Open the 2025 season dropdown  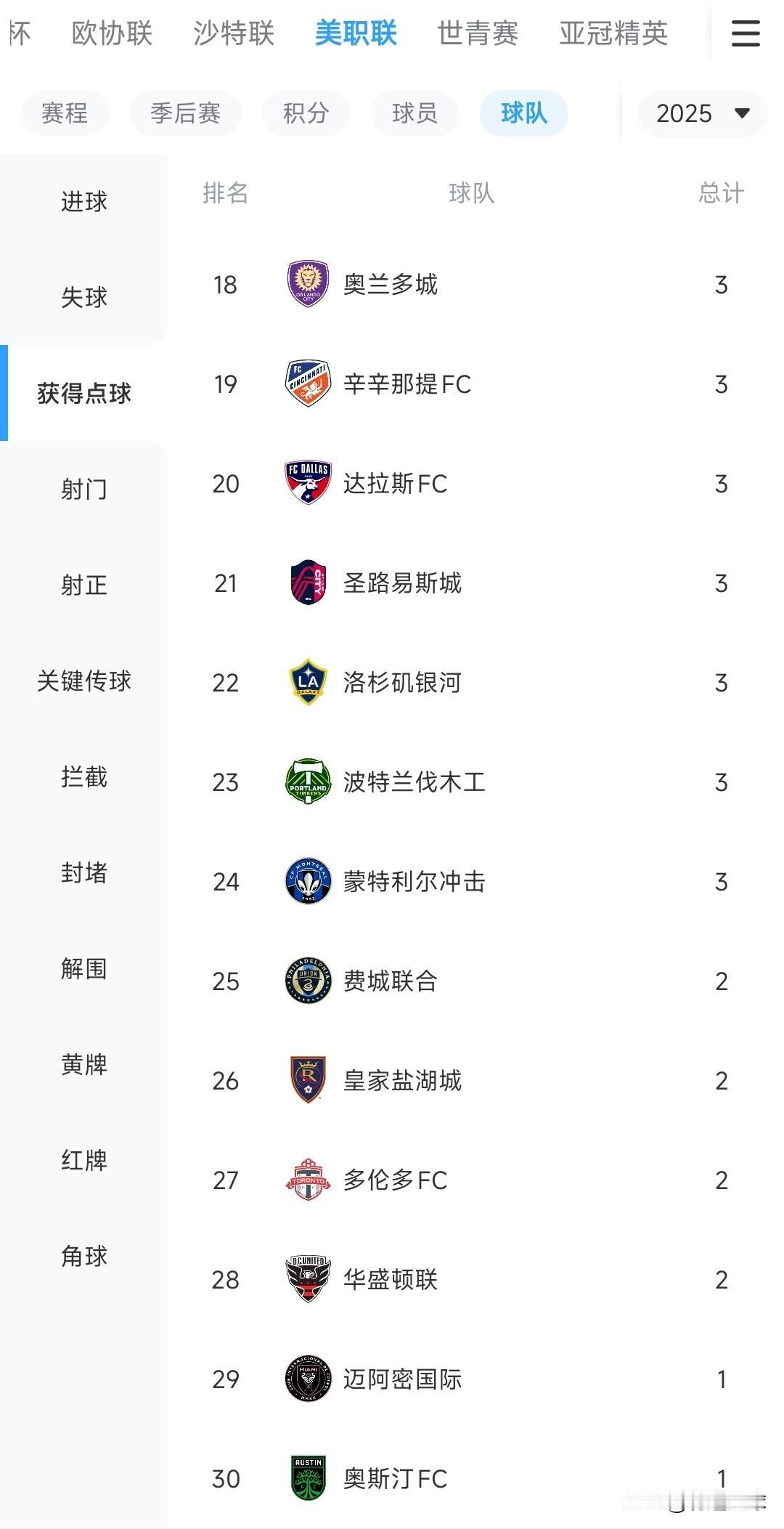[702, 113]
